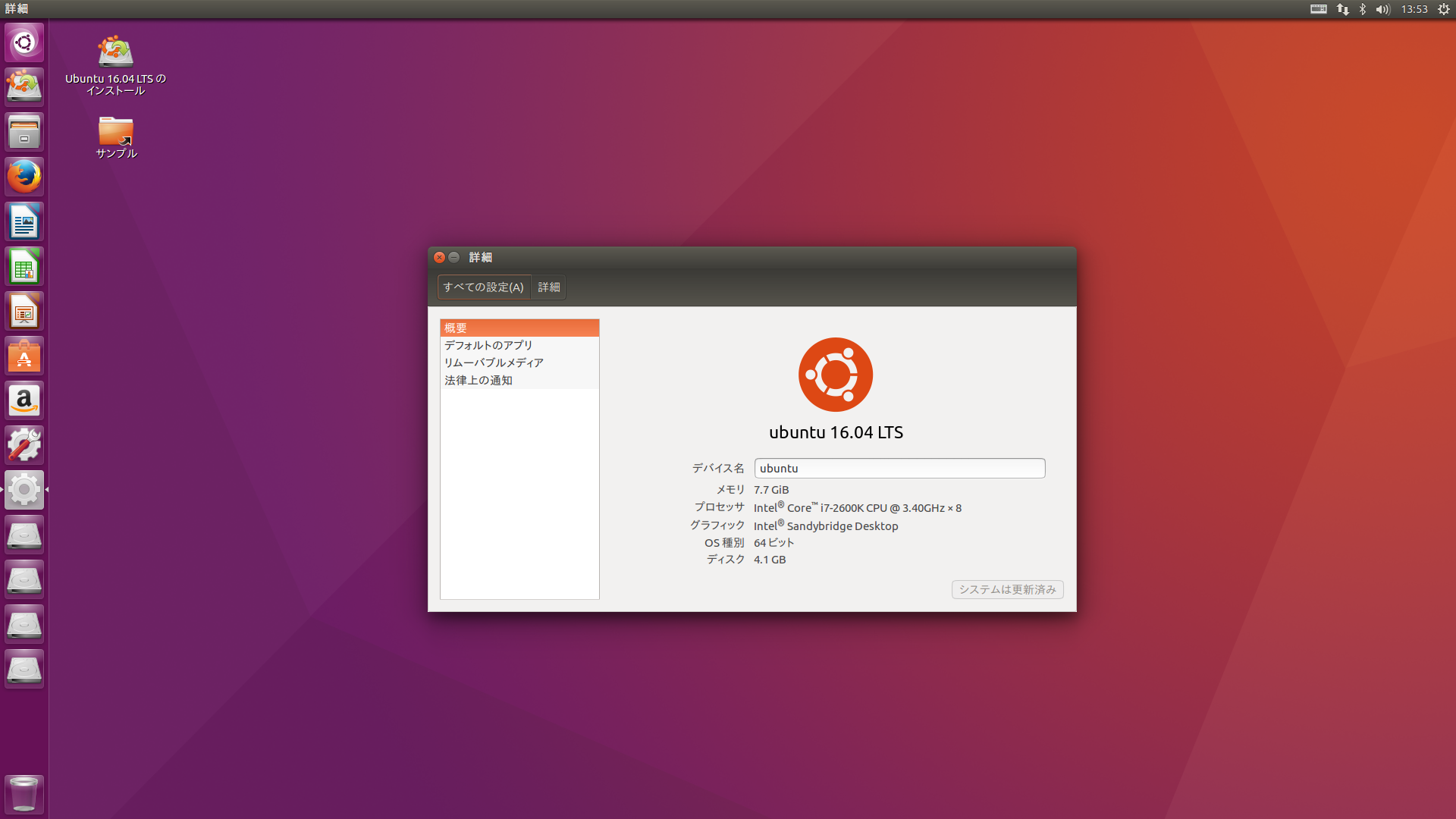Open the volume indicator menu
1456x819 pixels.
click(x=1382, y=9)
